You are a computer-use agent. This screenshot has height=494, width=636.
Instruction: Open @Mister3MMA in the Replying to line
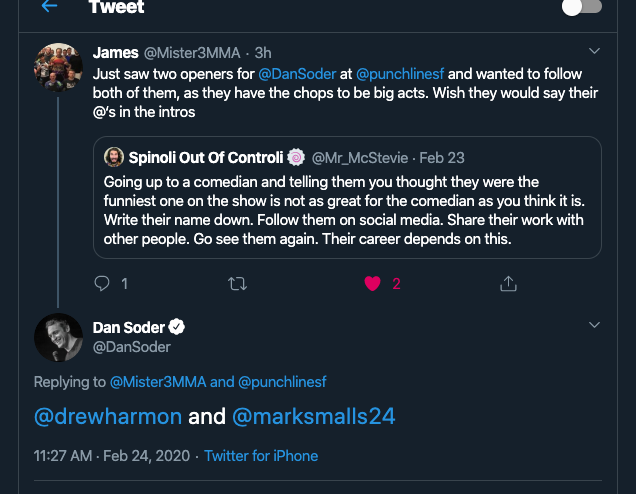(158, 382)
